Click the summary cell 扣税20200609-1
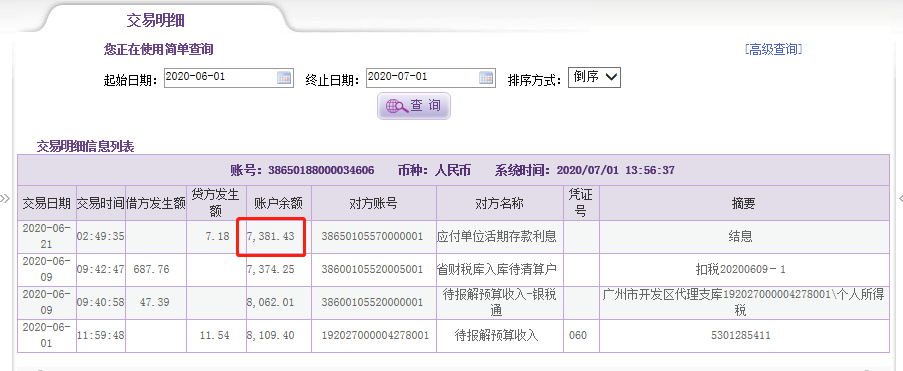 (741, 270)
